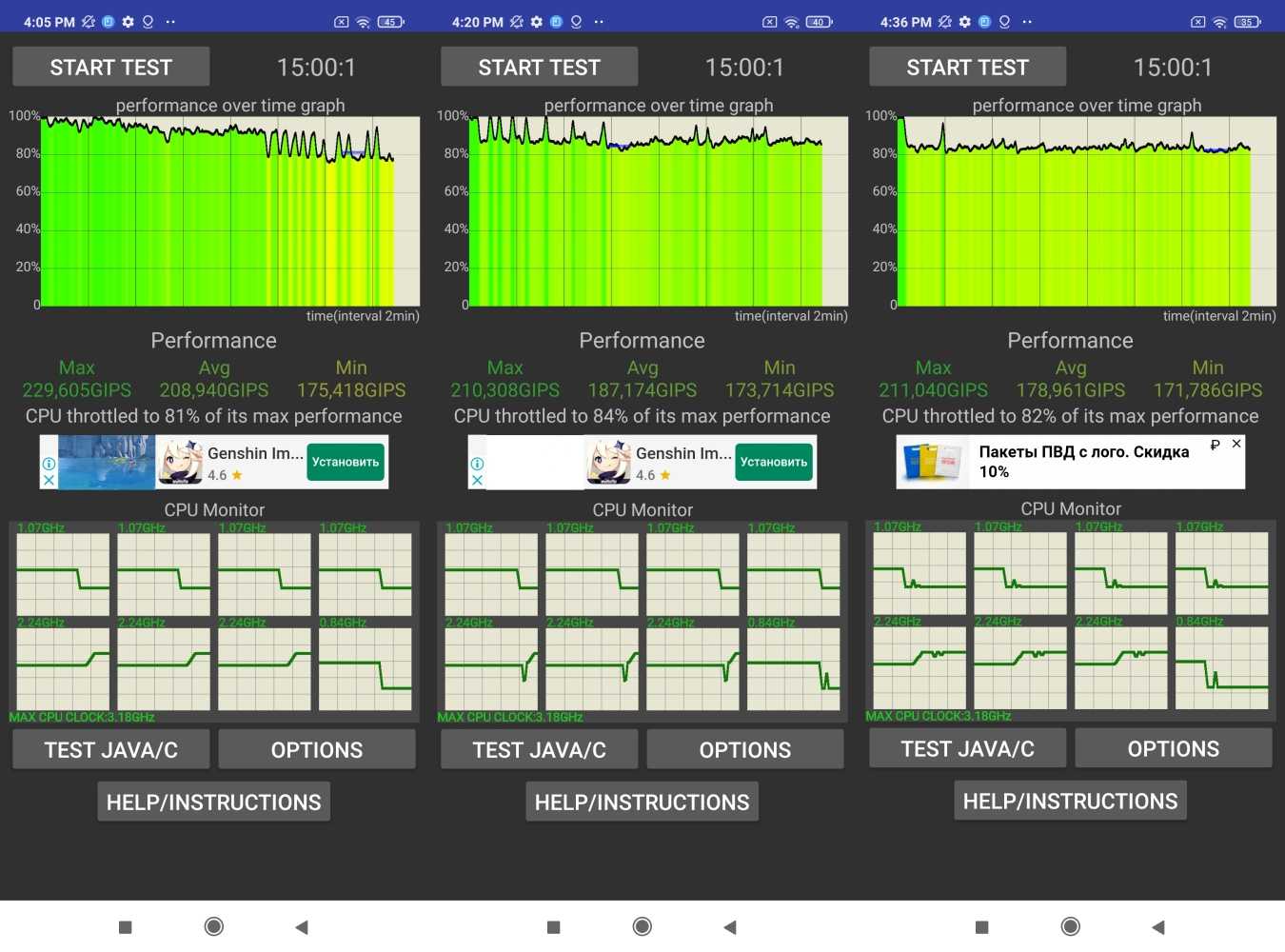Tap the Genshin character icon in left ad
This screenshot has height=952, width=1285.
click(x=180, y=462)
